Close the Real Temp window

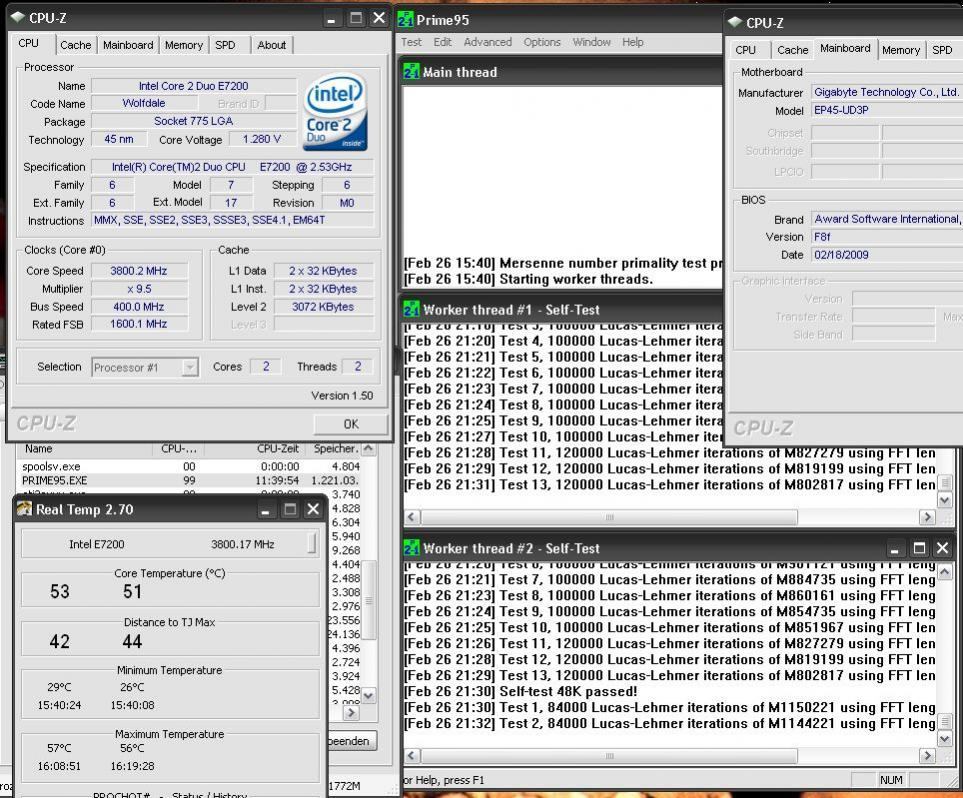click(x=313, y=509)
